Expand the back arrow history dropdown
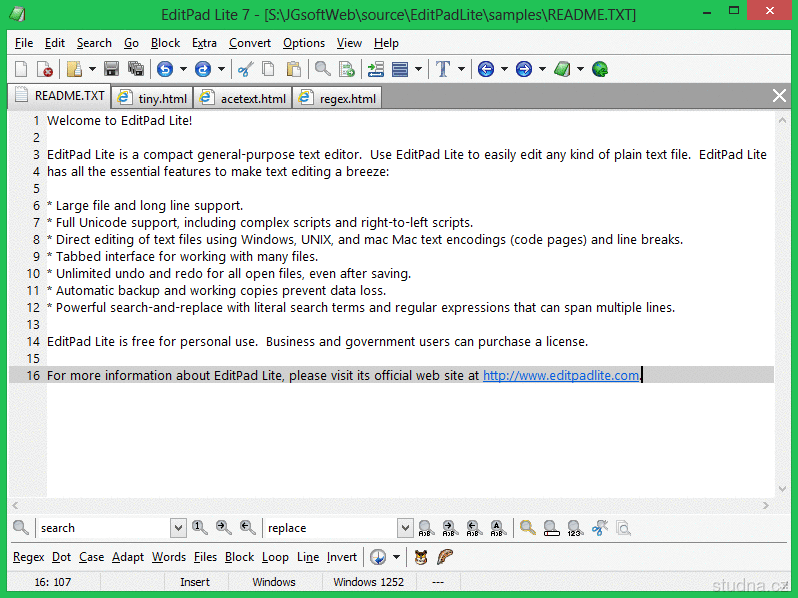This screenshot has height=598, width=798. (x=504, y=69)
